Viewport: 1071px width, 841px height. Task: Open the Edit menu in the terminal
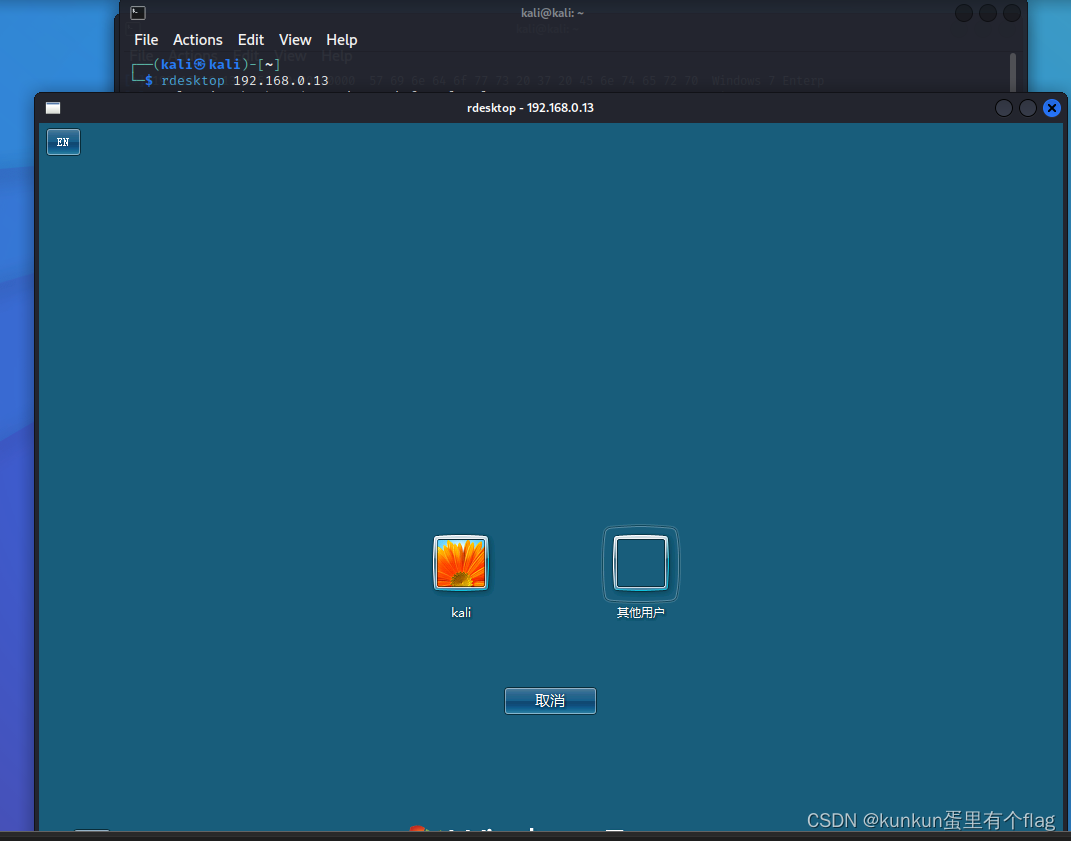pyautogui.click(x=251, y=40)
